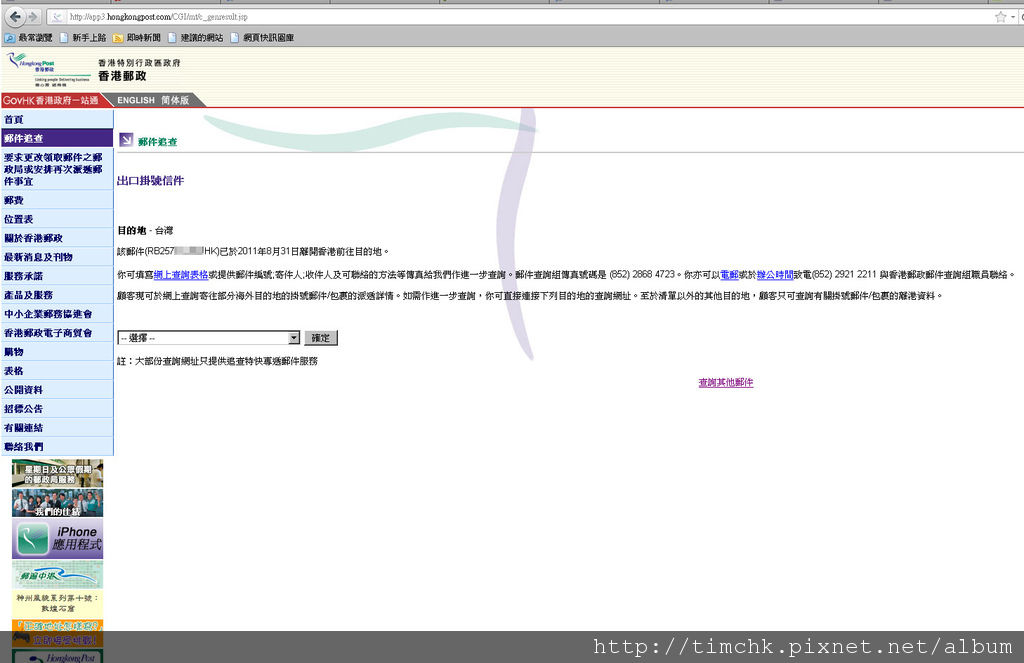Open 聯絡我們 in the sidebar
Screen dimensions: 1024x663
coord(57,447)
